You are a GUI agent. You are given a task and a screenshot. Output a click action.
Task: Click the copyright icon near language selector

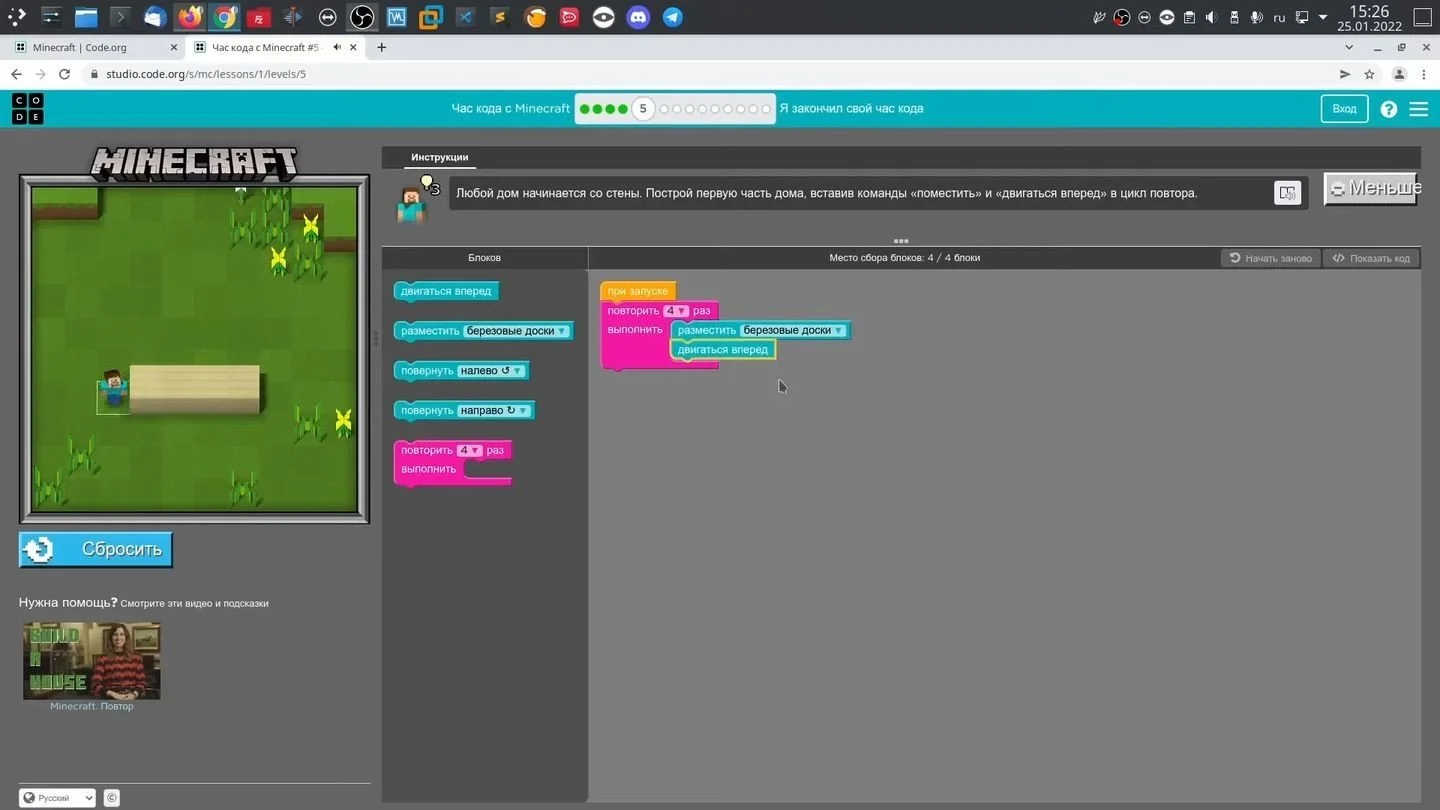[112, 798]
